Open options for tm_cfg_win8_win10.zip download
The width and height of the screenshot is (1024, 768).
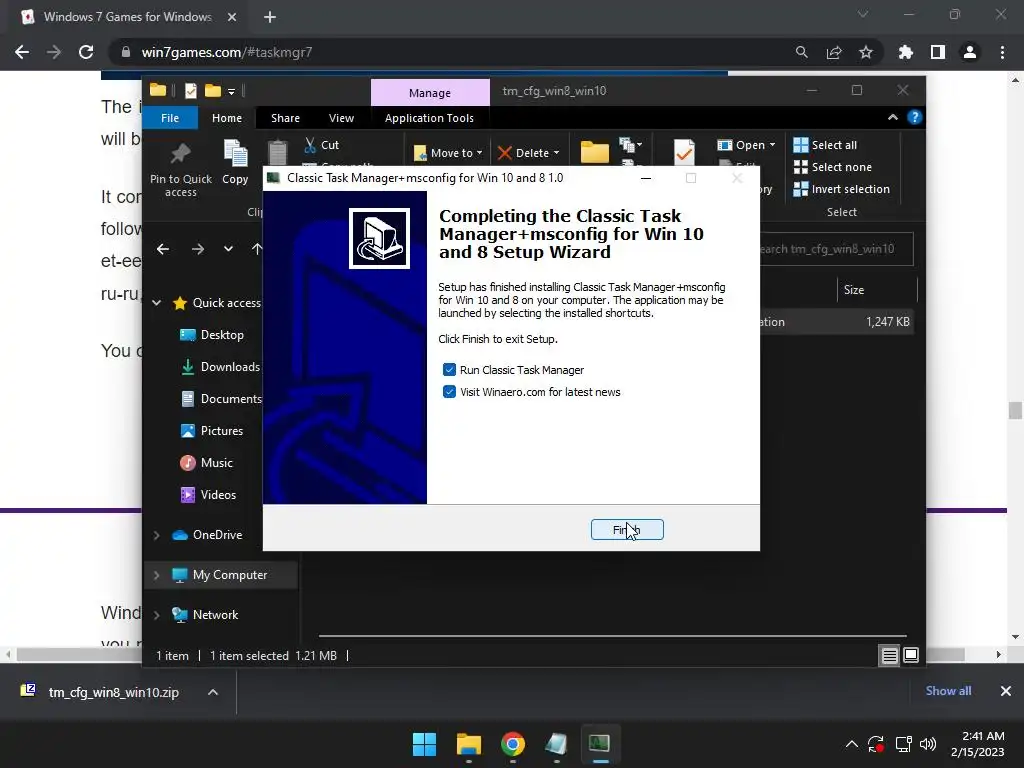click(x=213, y=692)
